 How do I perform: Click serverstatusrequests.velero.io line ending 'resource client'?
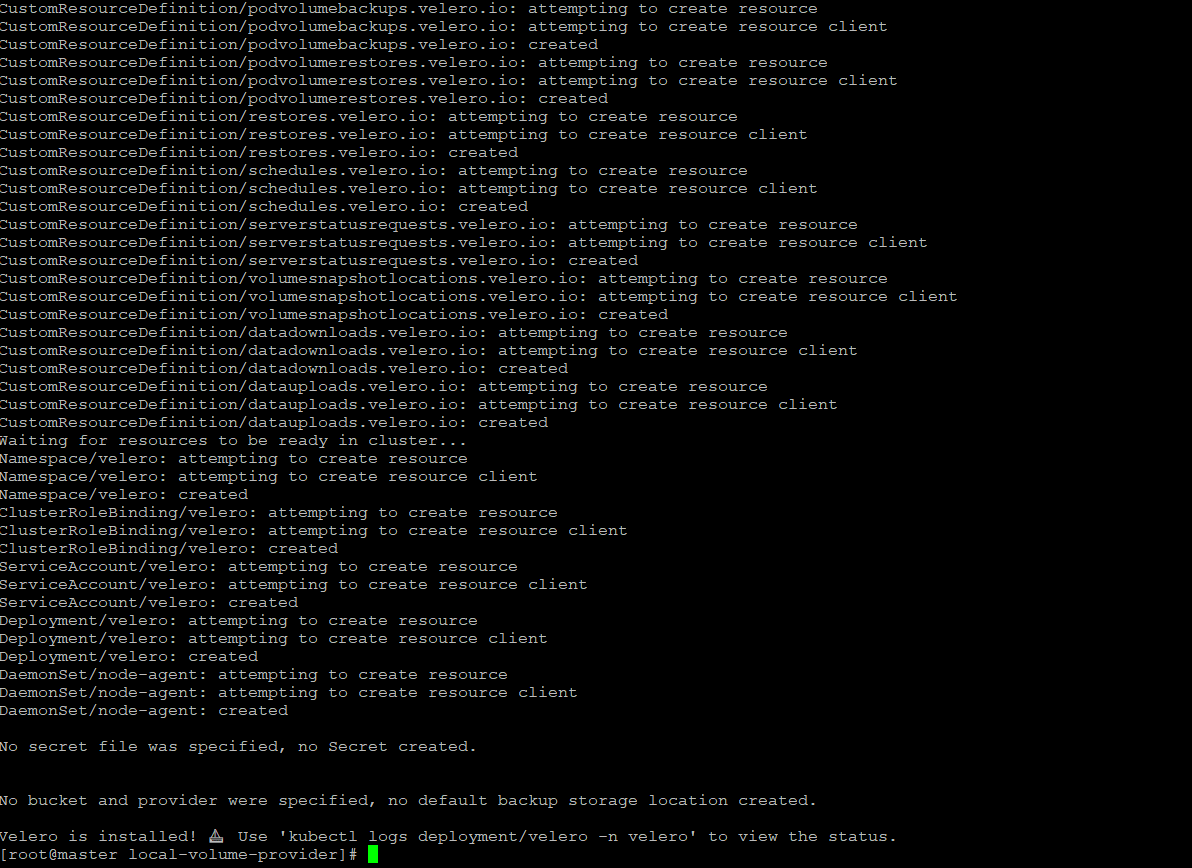pos(464,242)
